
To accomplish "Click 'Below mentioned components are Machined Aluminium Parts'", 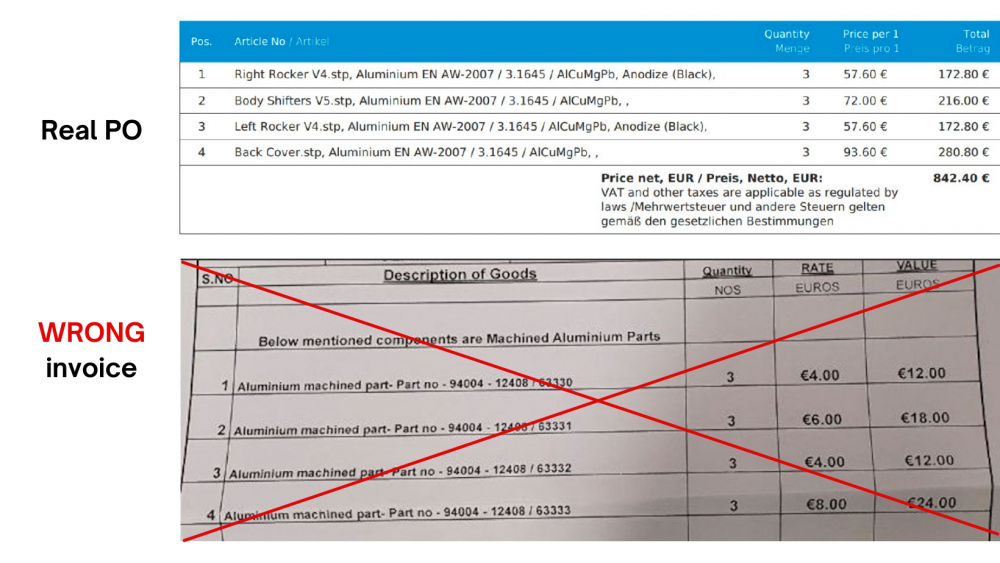I will click(459, 339).
